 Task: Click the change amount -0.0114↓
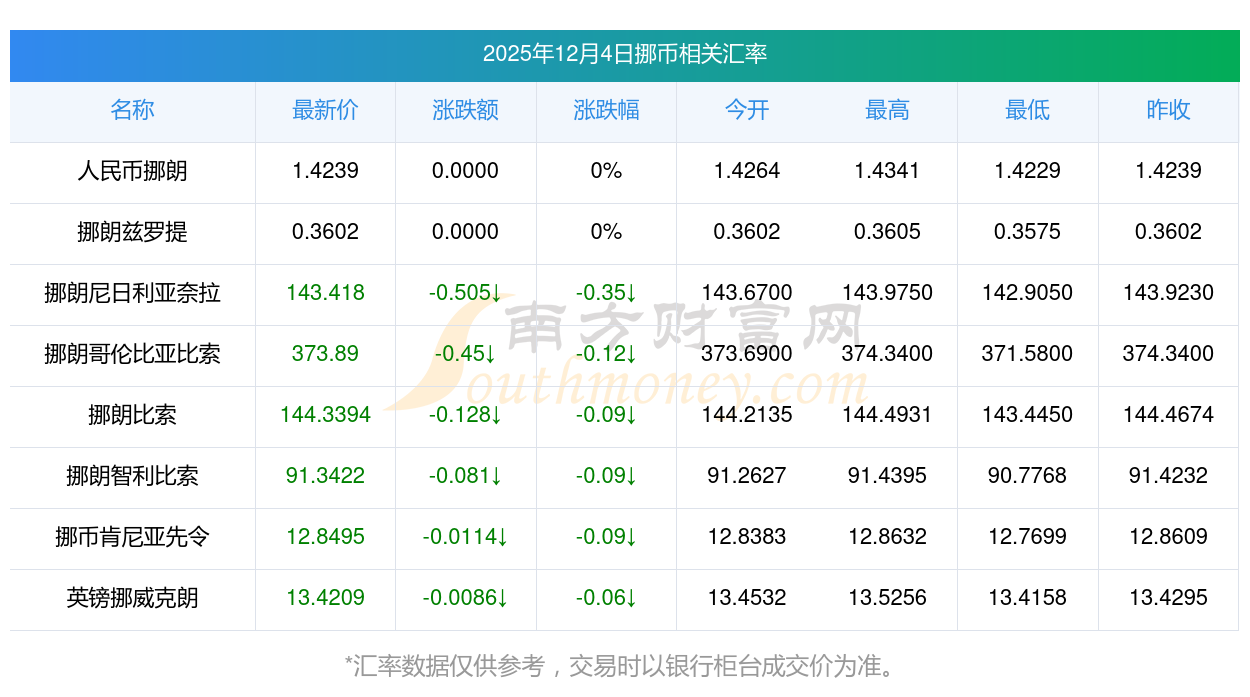[x=466, y=537]
